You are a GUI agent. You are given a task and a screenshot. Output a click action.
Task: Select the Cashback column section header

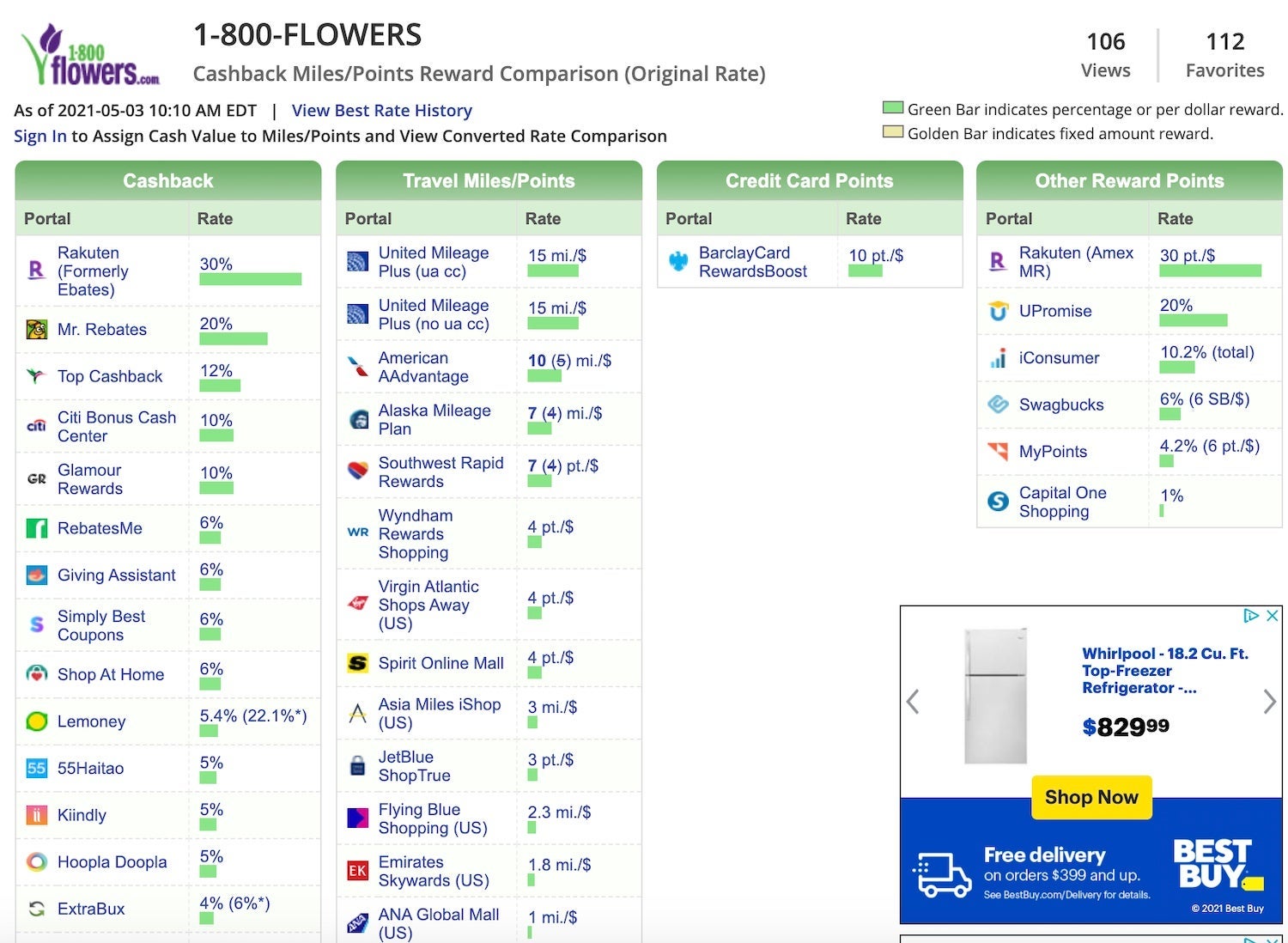pyautogui.click(x=168, y=180)
